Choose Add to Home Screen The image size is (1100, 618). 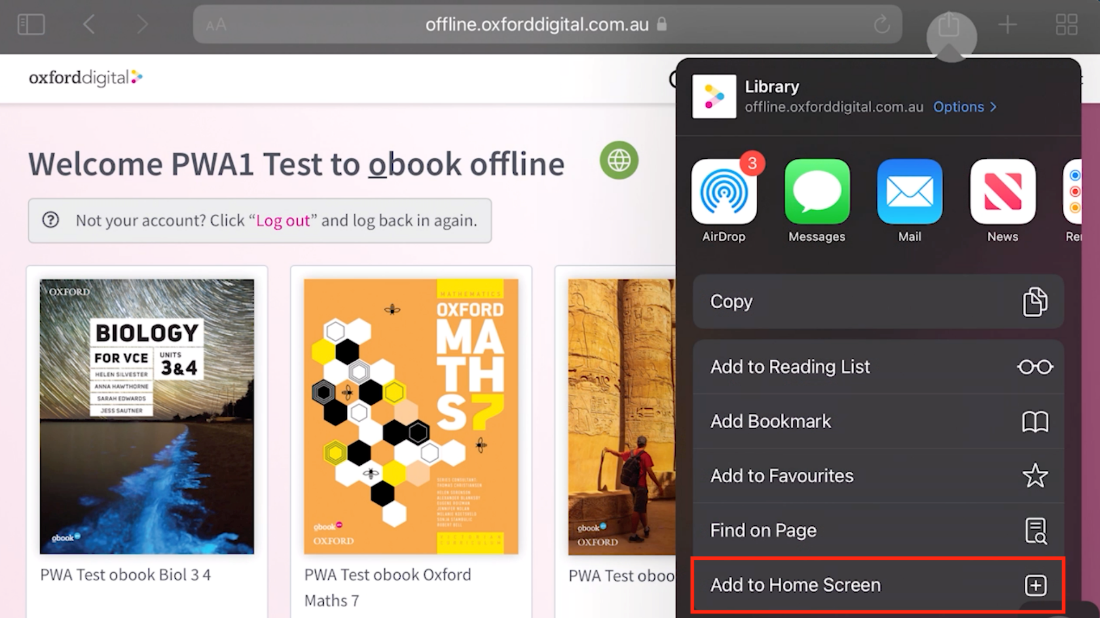pos(877,586)
